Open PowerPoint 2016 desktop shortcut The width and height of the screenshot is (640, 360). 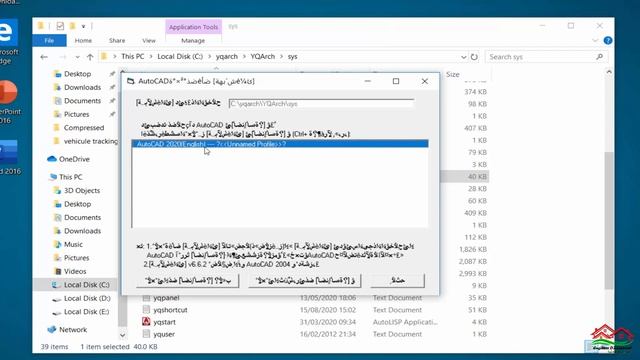(x=9, y=102)
